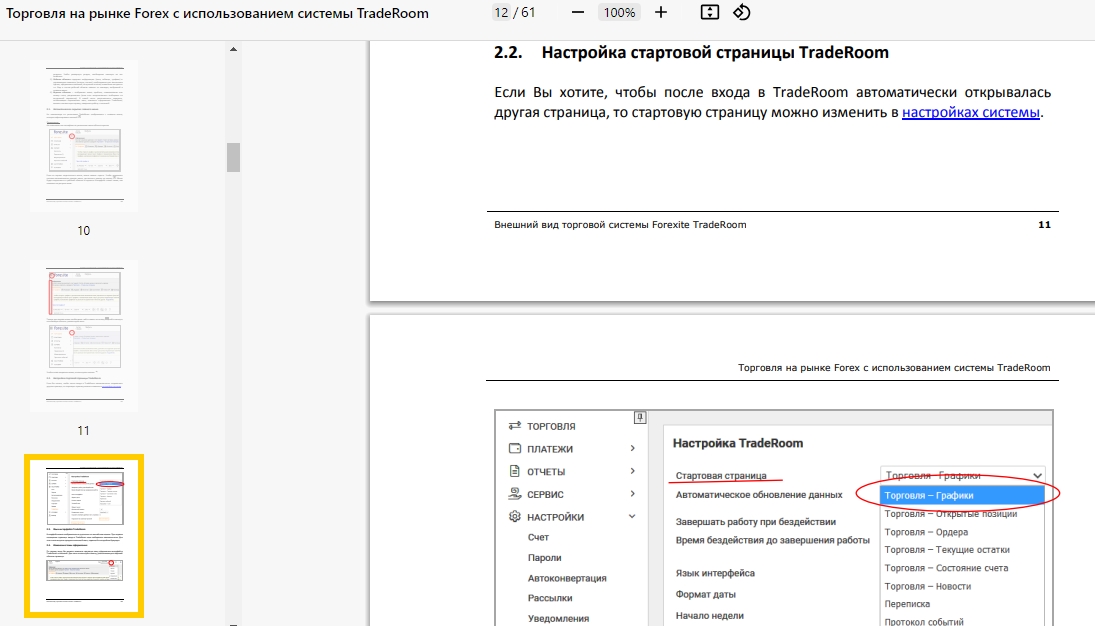This screenshot has height=626, width=1095.
Task: Click the Стартовая страница label
Action: tap(721, 476)
